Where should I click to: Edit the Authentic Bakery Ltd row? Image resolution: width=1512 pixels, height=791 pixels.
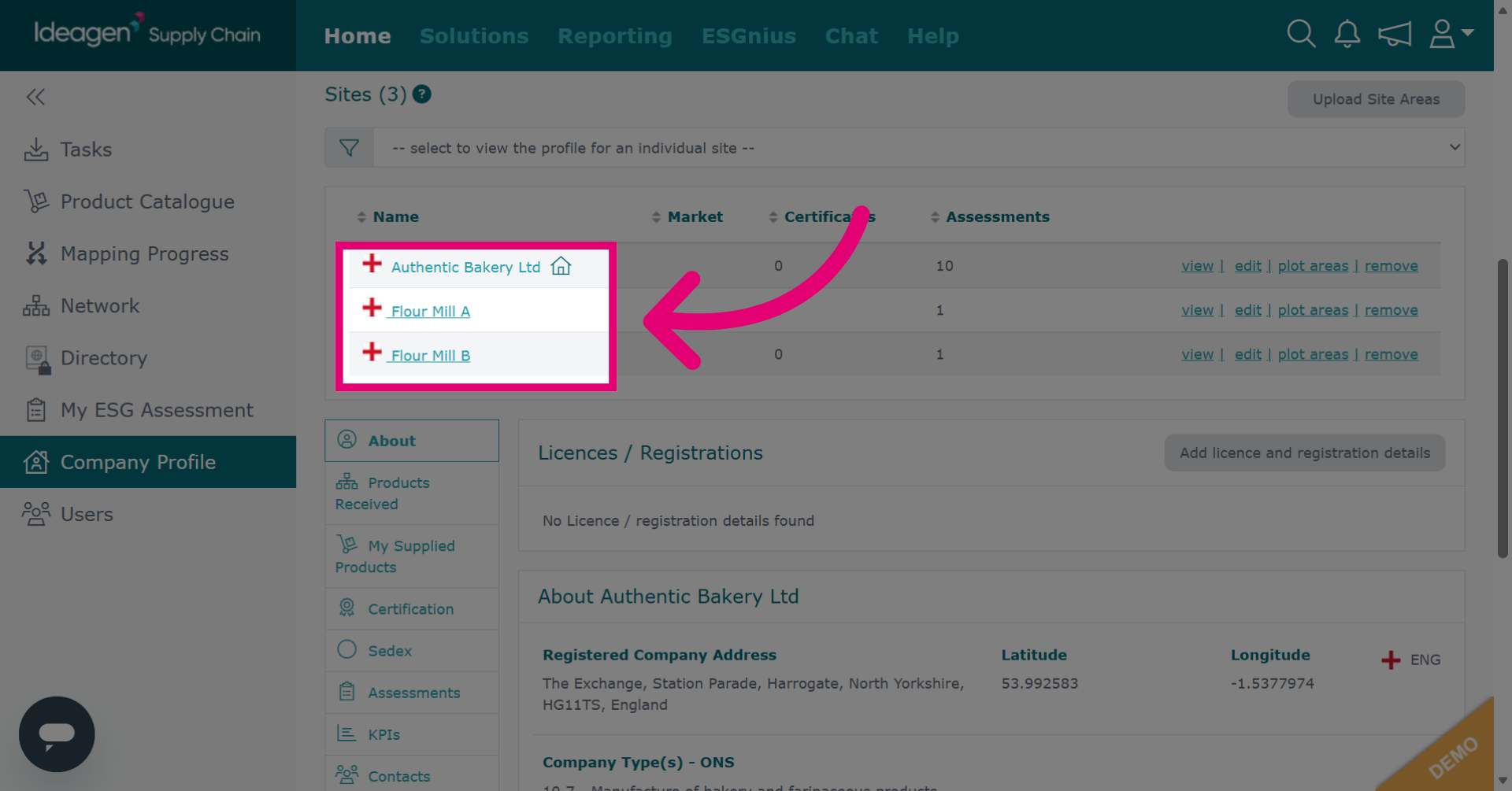pyautogui.click(x=1248, y=266)
